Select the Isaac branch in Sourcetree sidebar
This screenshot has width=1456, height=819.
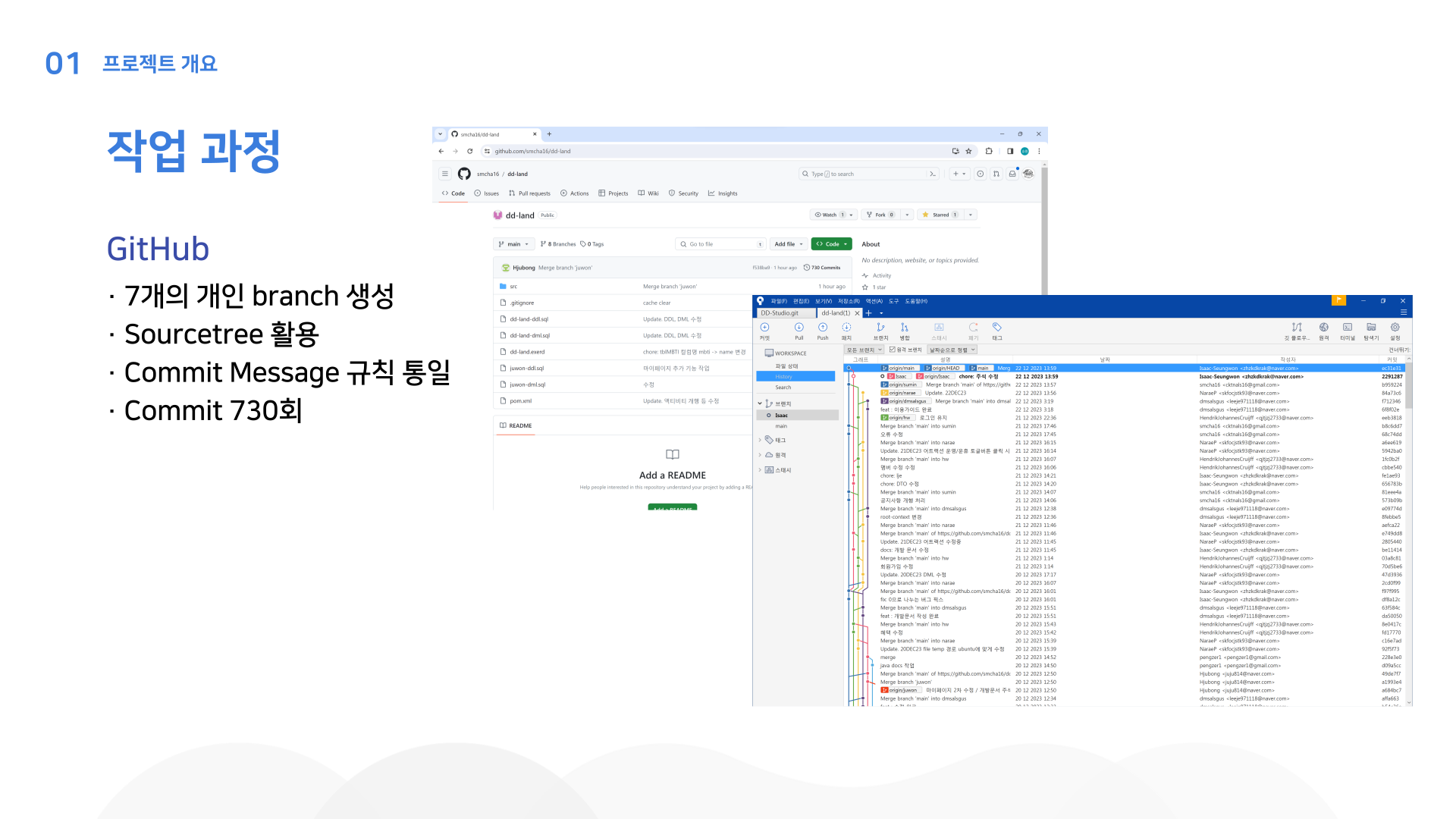click(x=798, y=416)
